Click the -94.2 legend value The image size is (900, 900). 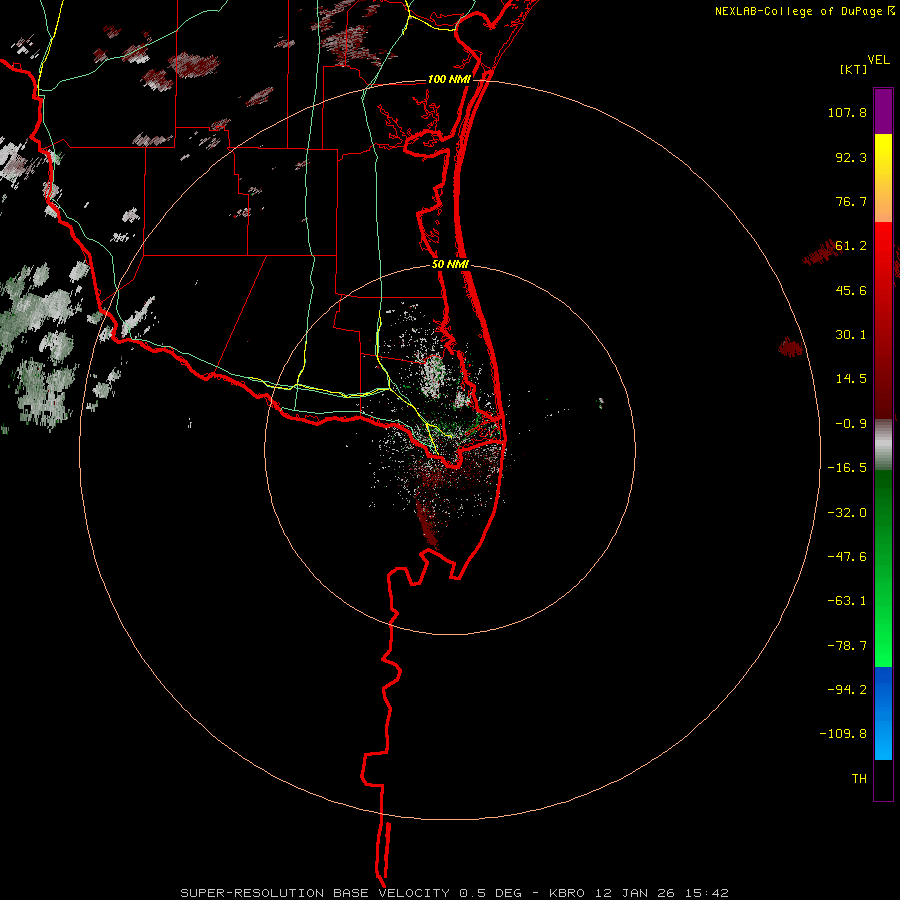click(x=847, y=689)
